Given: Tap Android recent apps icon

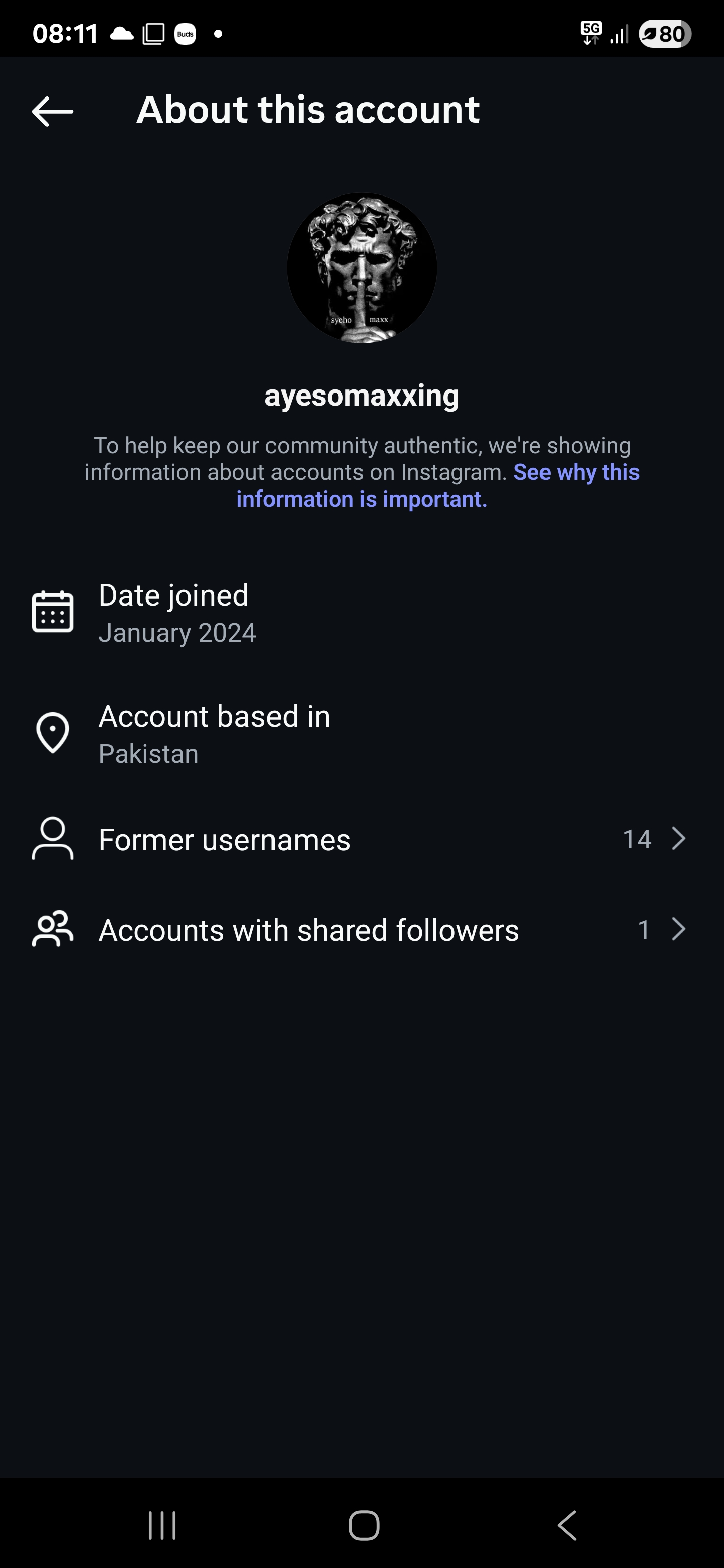Looking at the screenshot, I should click(162, 1525).
